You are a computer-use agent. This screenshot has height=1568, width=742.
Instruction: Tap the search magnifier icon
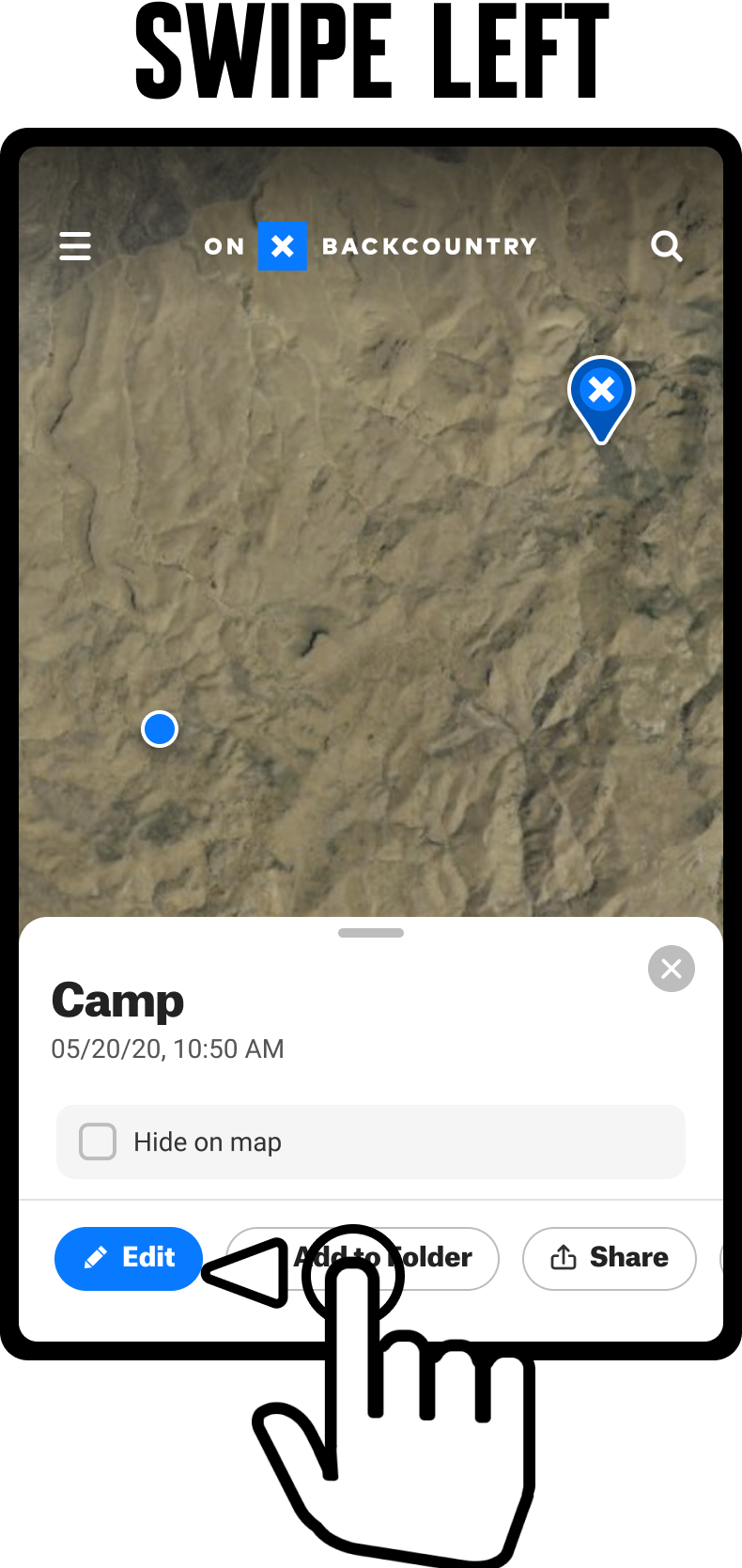tap(667, 246)
